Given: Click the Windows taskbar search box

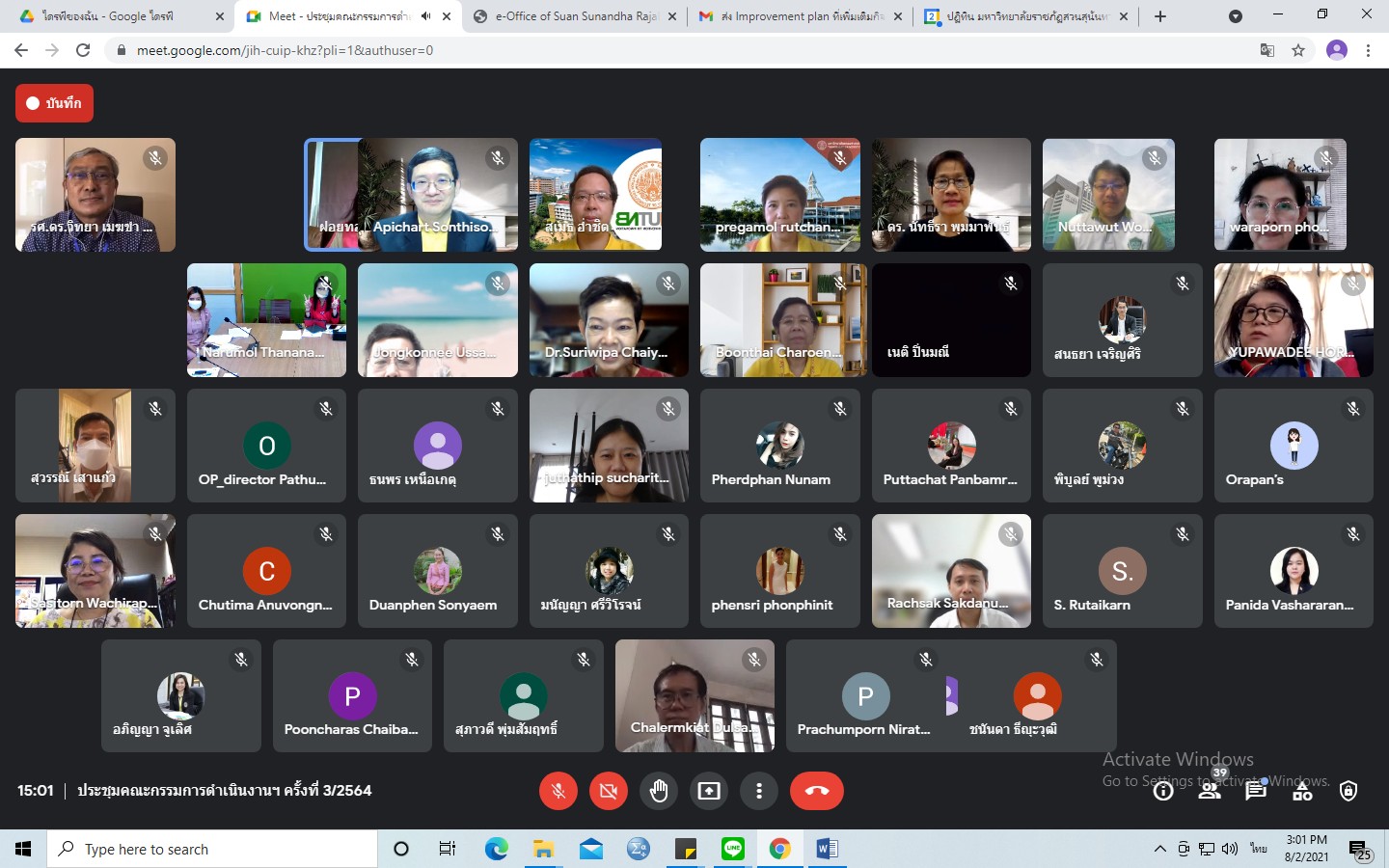Looking at the screenshot, I should (212, 849).
